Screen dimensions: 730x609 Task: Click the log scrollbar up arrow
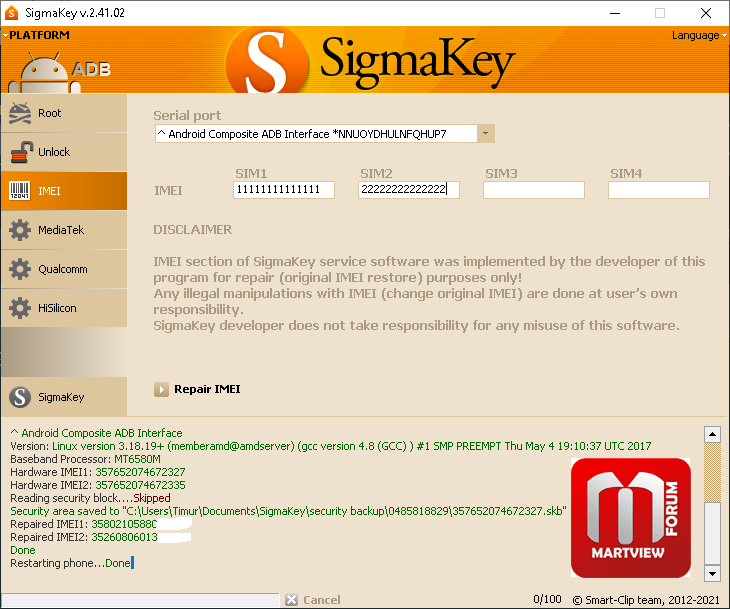pyautogui.click(x=712, y=434)
